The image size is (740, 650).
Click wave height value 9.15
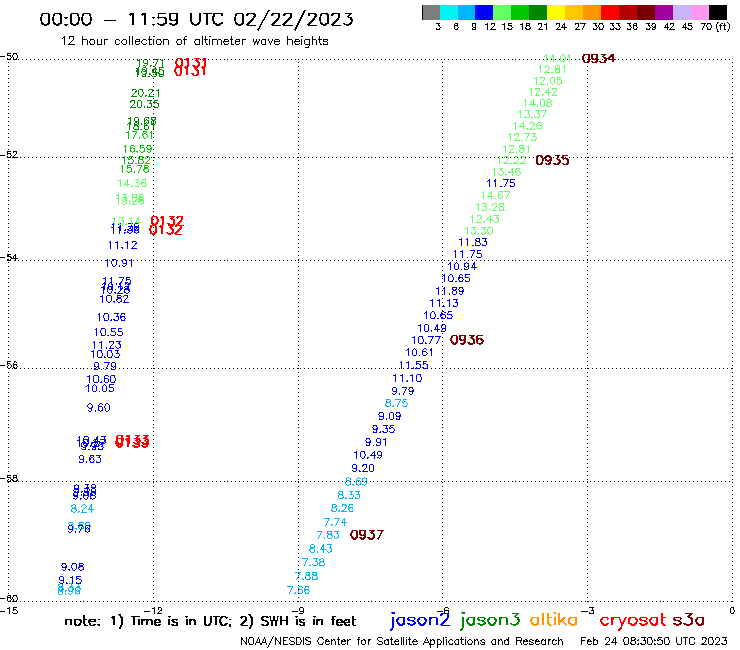click(x=70, y=580)
